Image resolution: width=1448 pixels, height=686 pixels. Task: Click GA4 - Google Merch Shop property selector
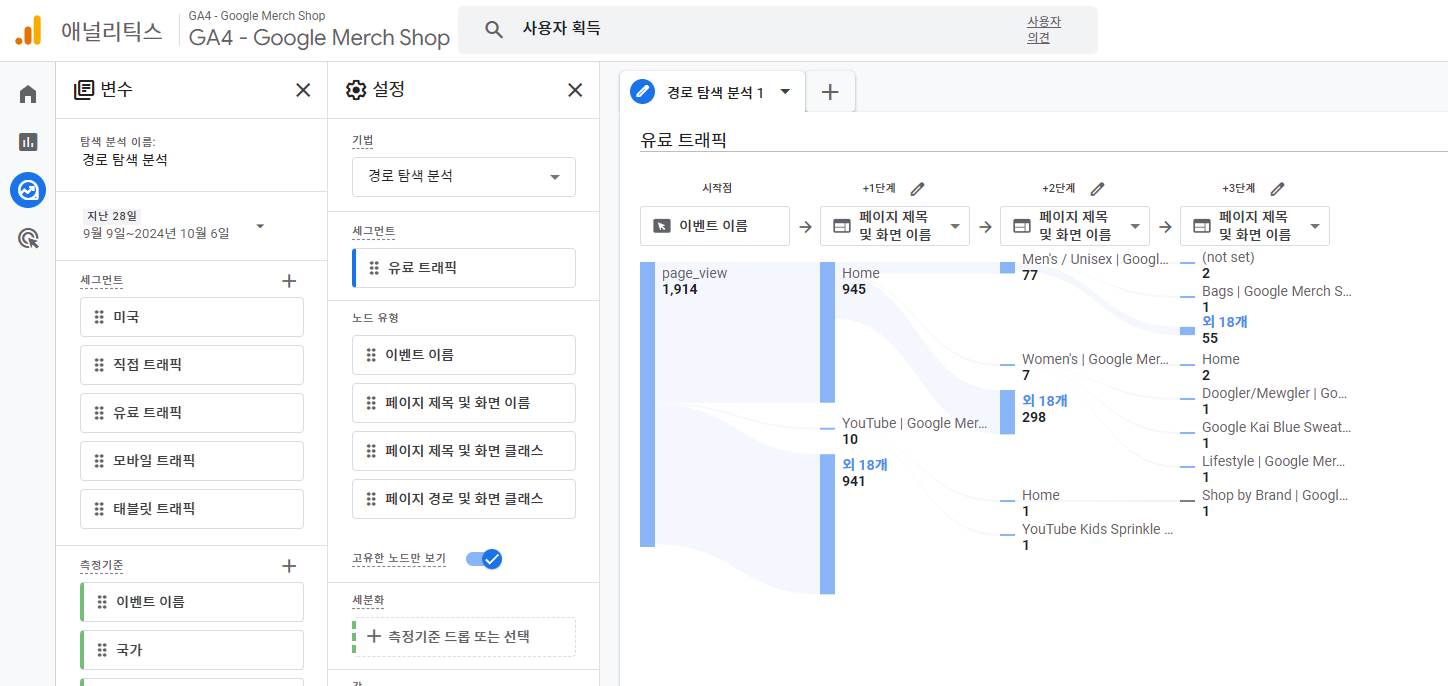tap(319, 30)
